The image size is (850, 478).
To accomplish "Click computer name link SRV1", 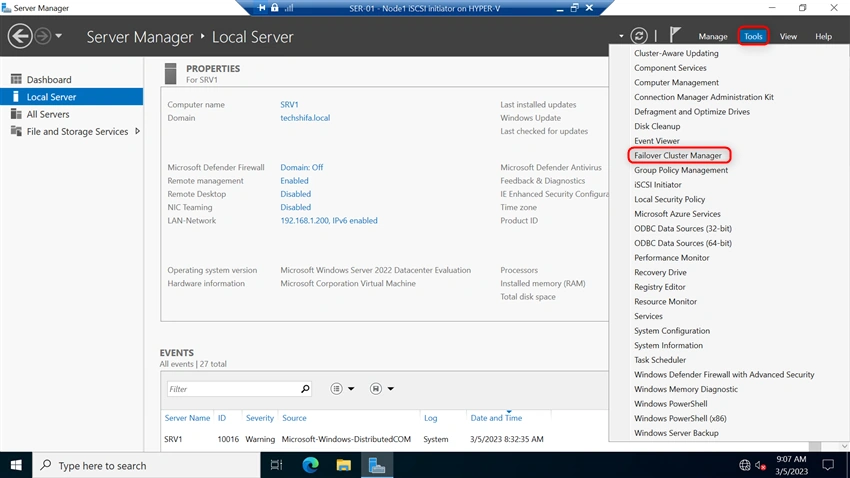I will tap(289, 105).
